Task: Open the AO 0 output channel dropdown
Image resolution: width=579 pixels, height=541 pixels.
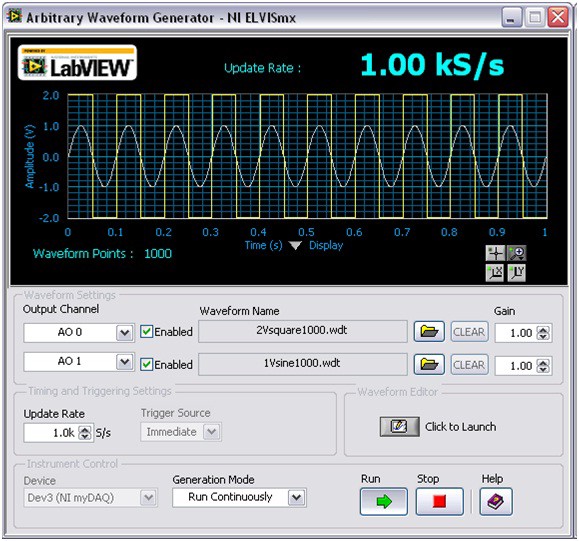Action: 124,333
